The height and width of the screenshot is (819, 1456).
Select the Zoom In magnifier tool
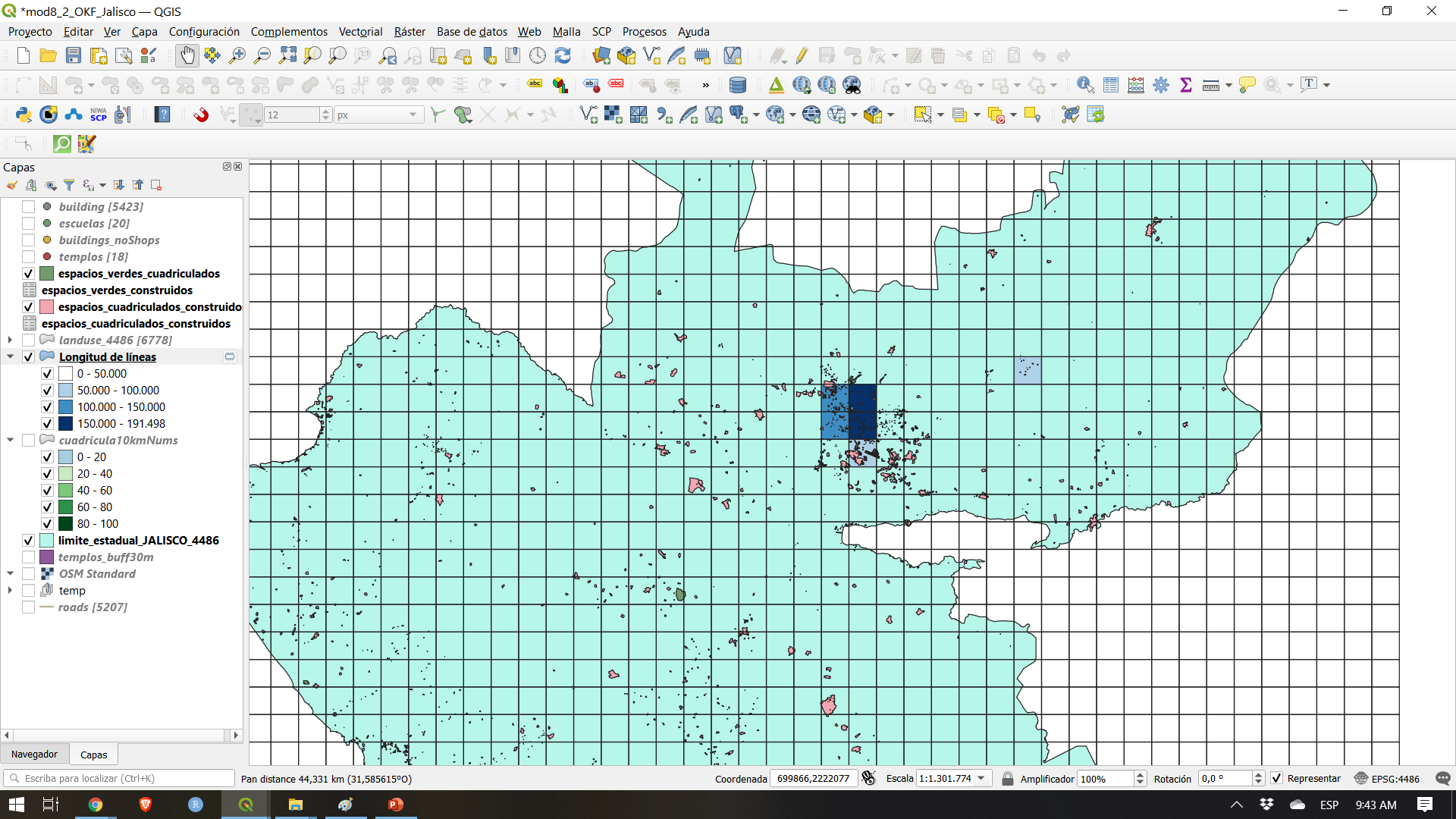pos(237,56)
